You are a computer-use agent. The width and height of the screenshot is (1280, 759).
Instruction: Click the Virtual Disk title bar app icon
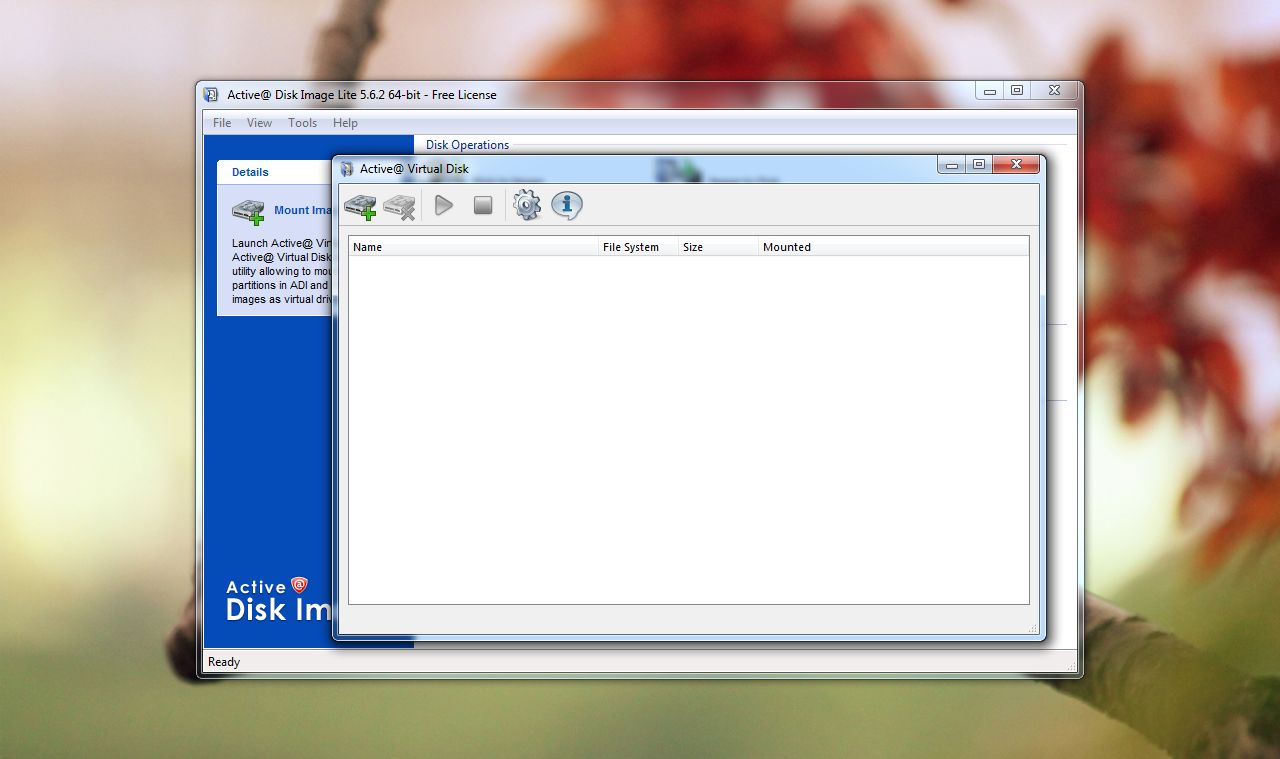tap(348, 168)
